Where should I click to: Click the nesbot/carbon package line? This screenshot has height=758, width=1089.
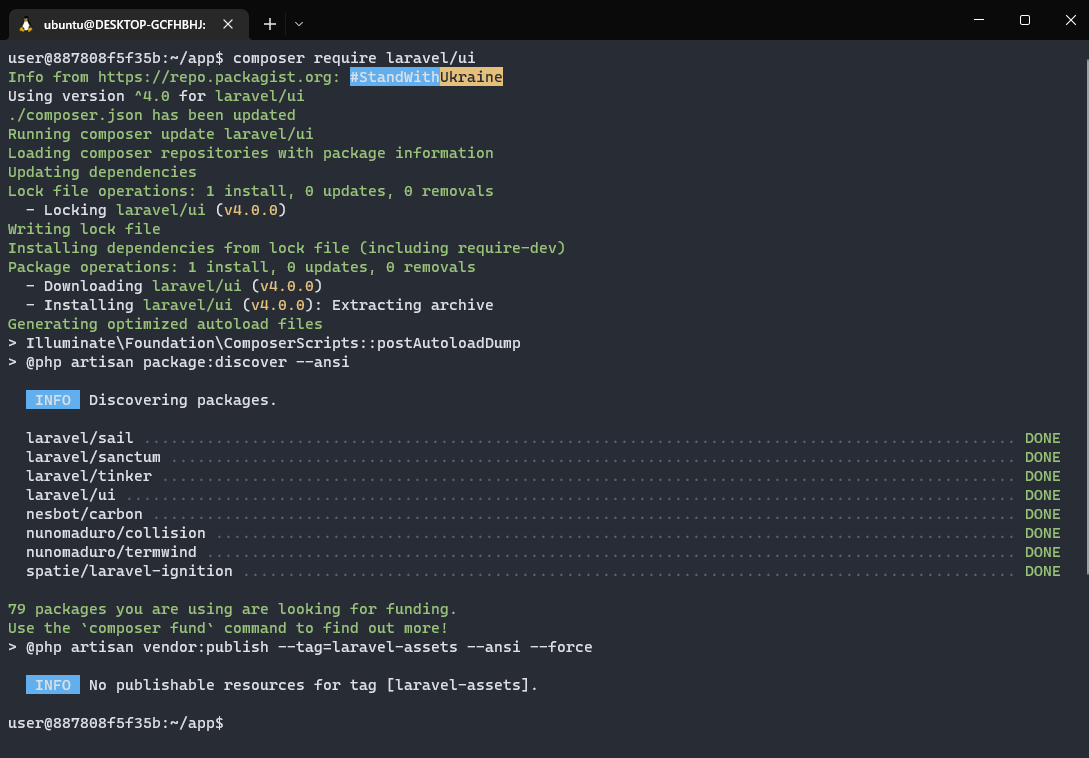pos(543,514)
